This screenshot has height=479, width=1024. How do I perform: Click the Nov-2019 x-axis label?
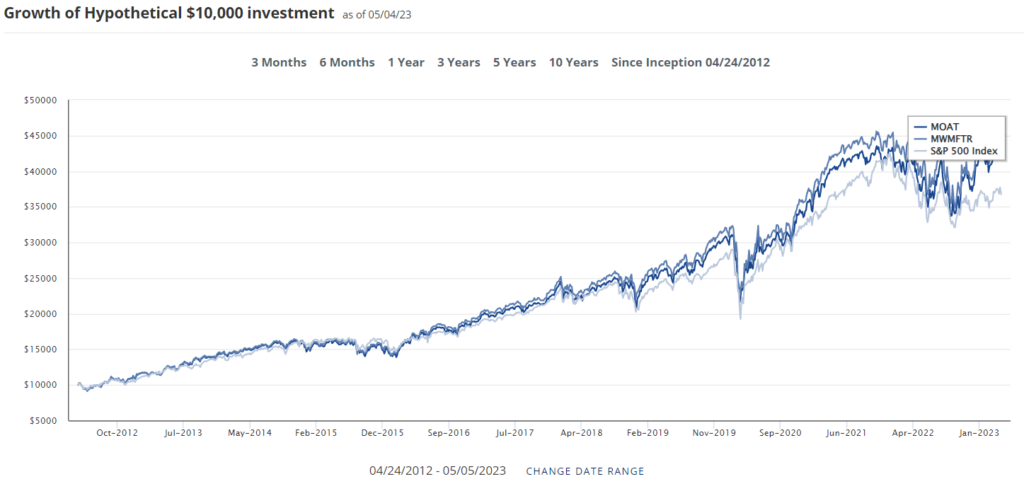point(714,433)
